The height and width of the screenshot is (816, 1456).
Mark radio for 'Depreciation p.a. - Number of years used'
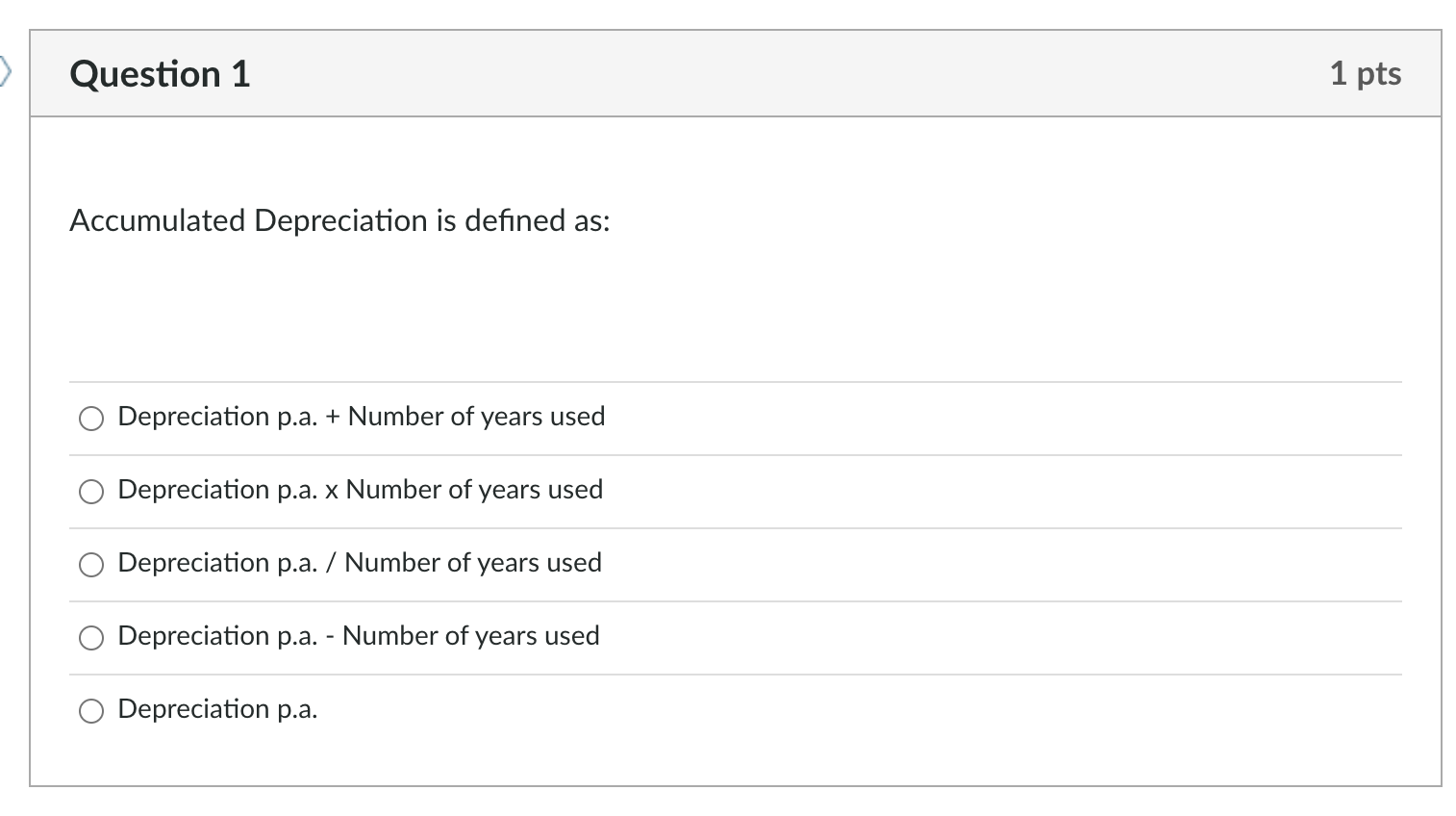point(91,637)
